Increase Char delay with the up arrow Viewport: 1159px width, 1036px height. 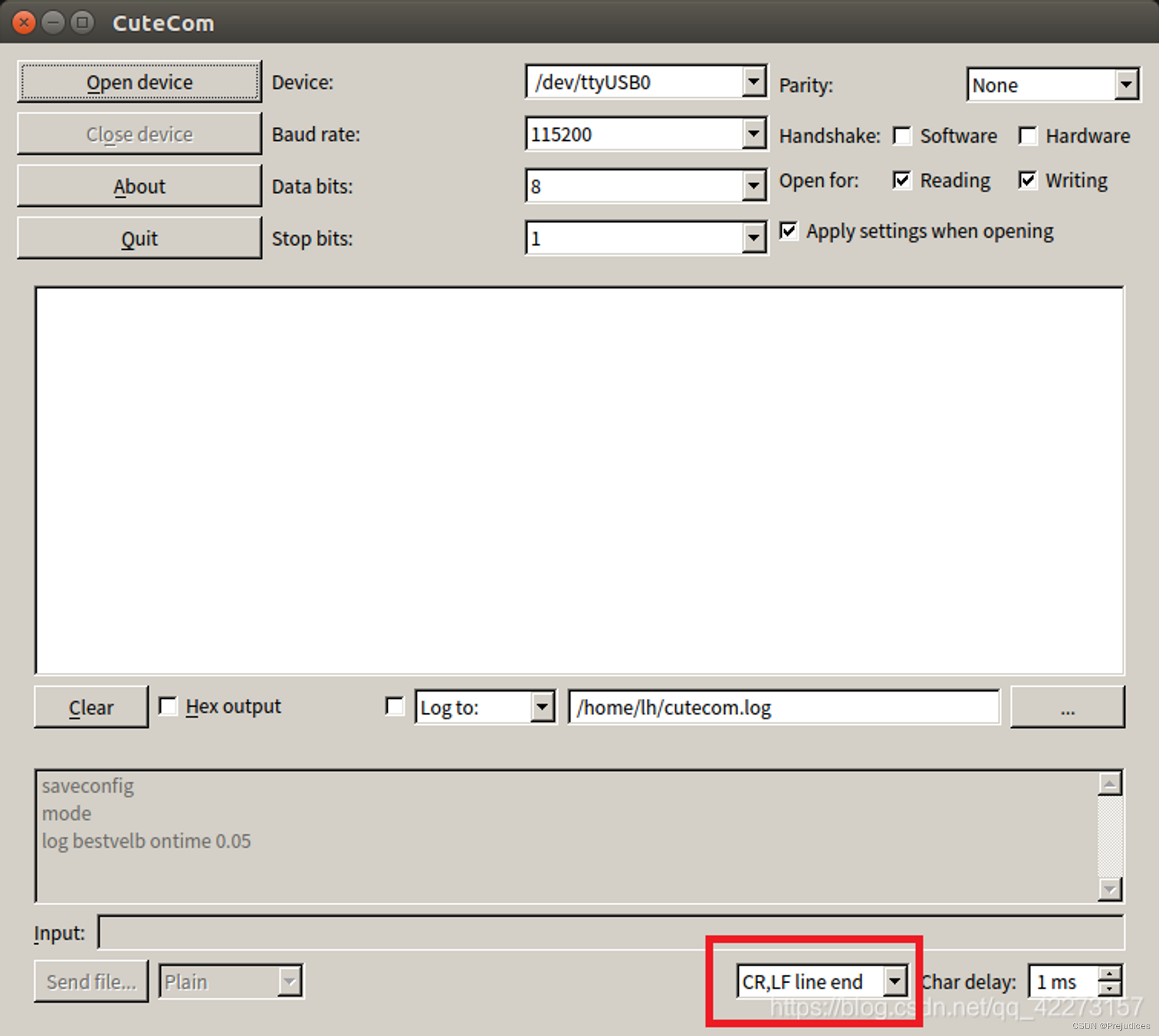coord(1110,973)
